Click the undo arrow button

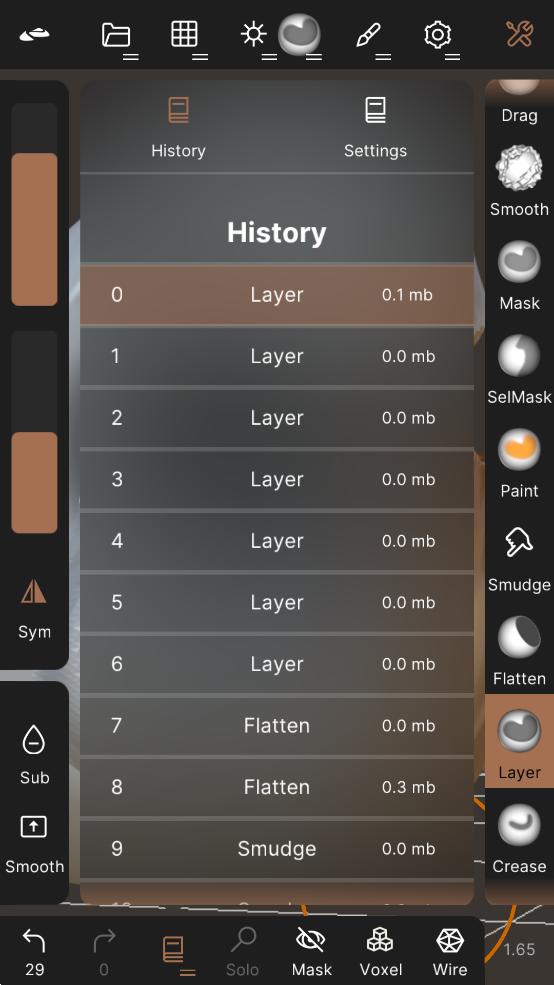[x=34, y=950]
